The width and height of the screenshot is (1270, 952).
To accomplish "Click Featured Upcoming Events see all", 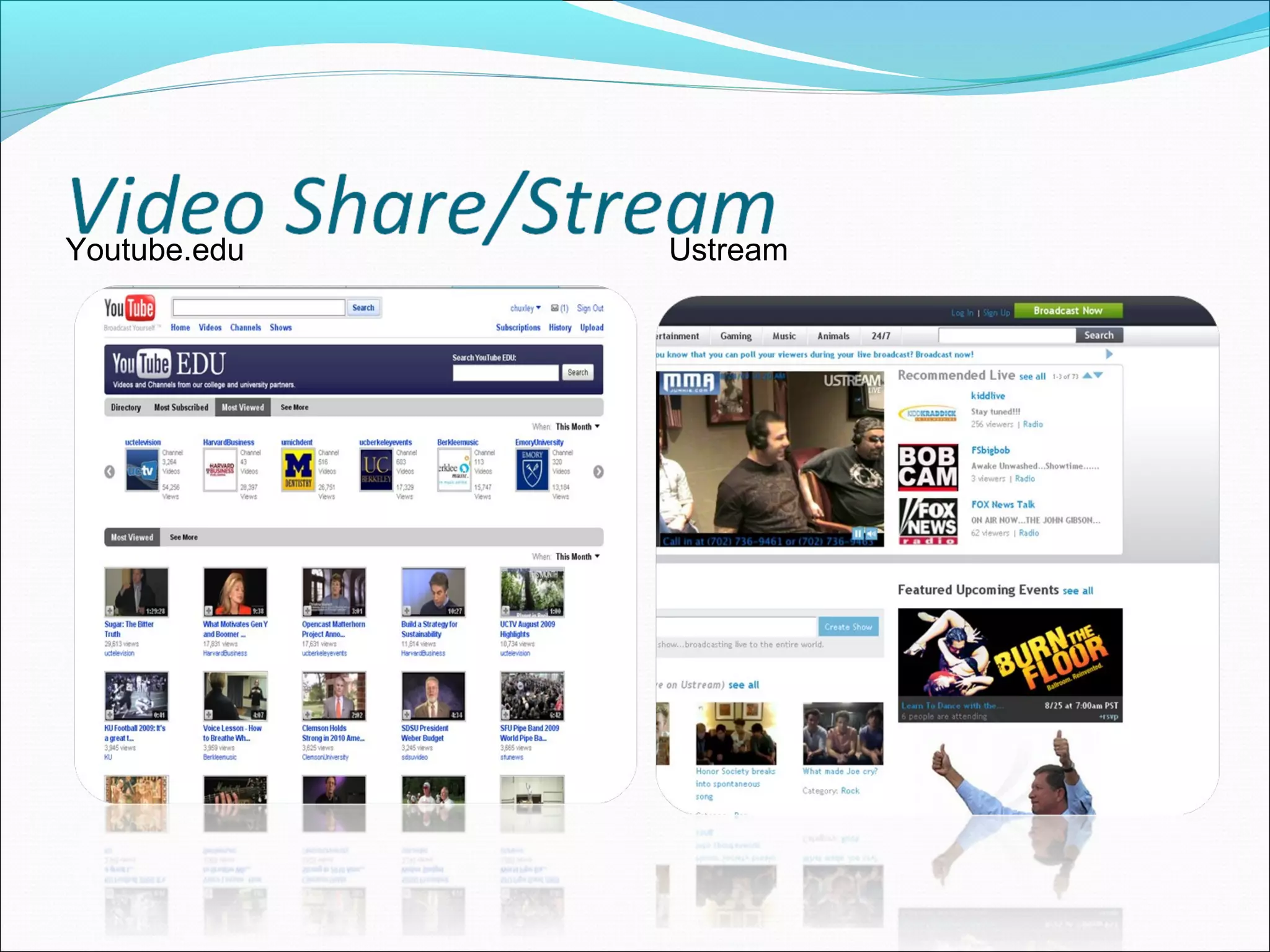I will click(1078, 591).
